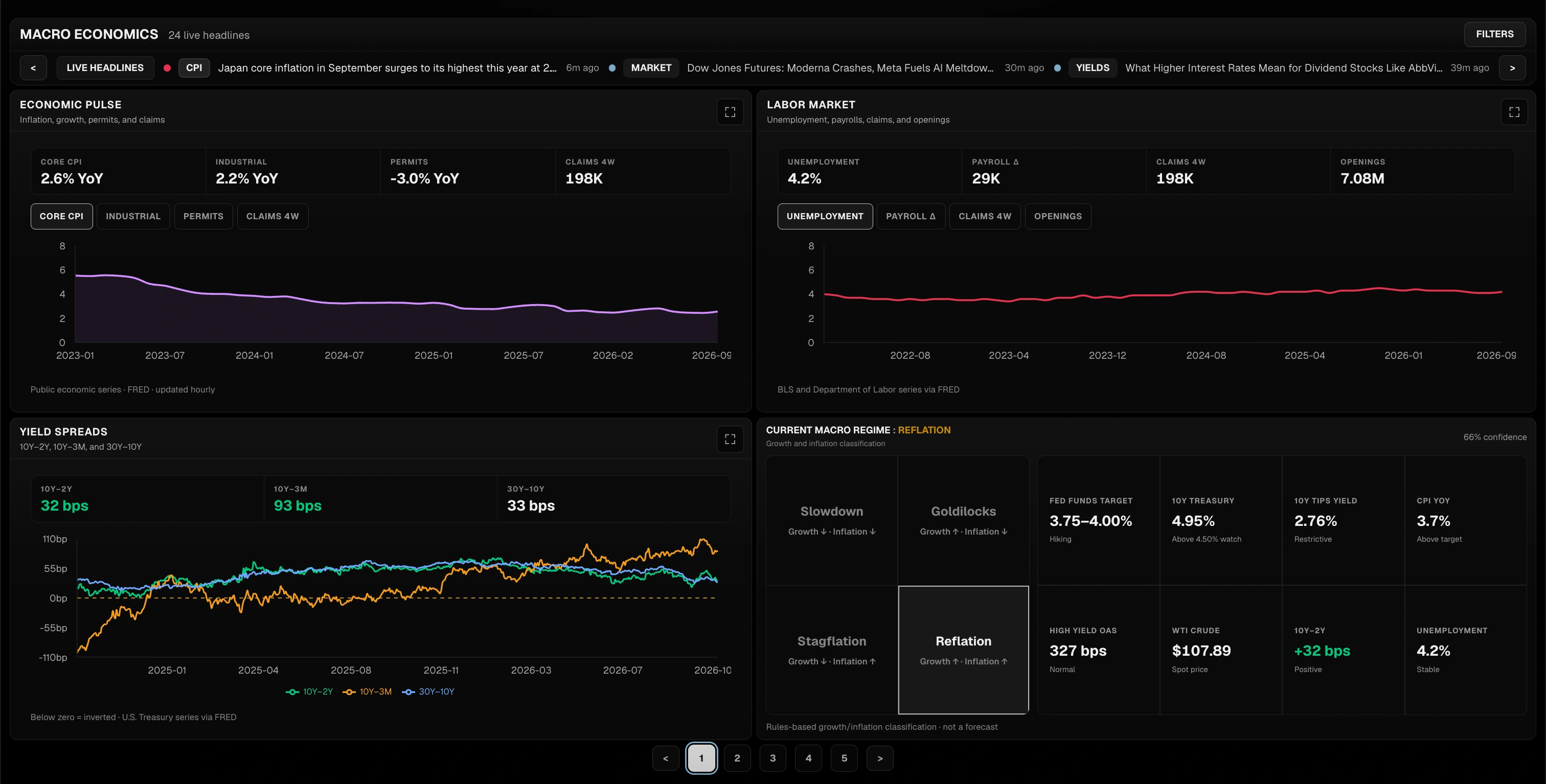
Task: Click the FED FUNDS TARGET 3.75–4.00% card
Action: (x=1098, y=520)
